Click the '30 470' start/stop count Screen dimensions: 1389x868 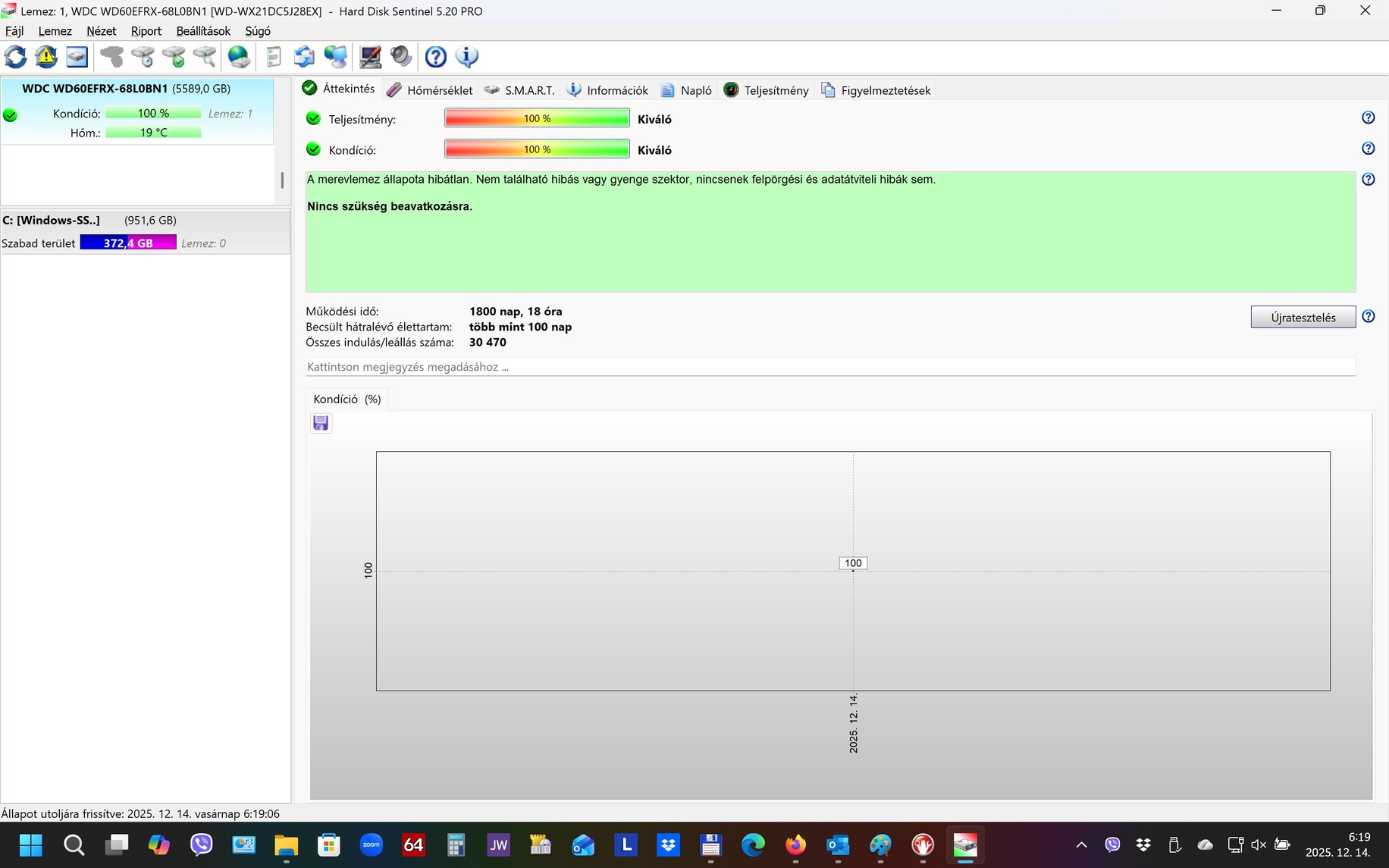click(x=488, y=343)
